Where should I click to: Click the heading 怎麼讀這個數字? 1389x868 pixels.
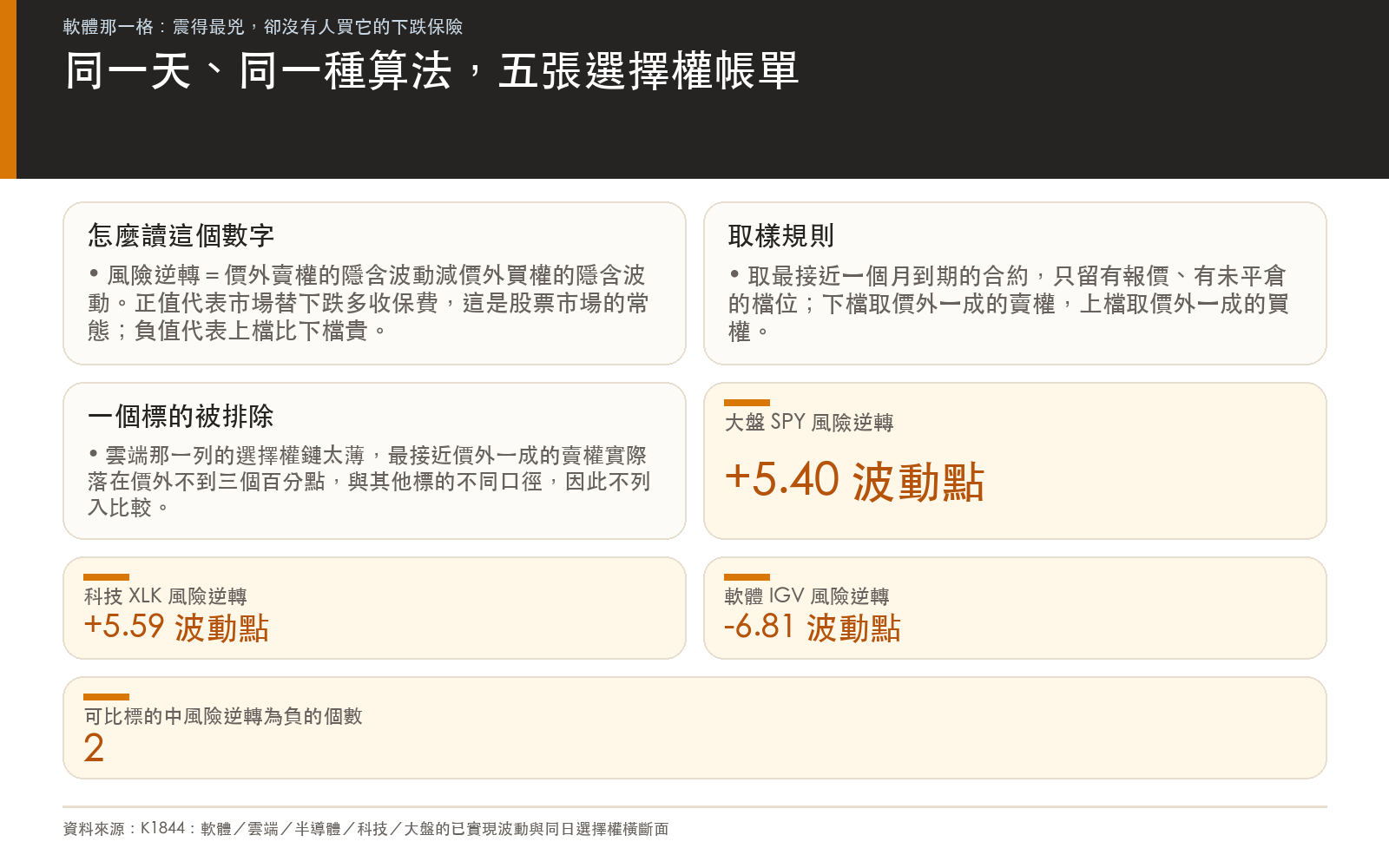[181, 235]
